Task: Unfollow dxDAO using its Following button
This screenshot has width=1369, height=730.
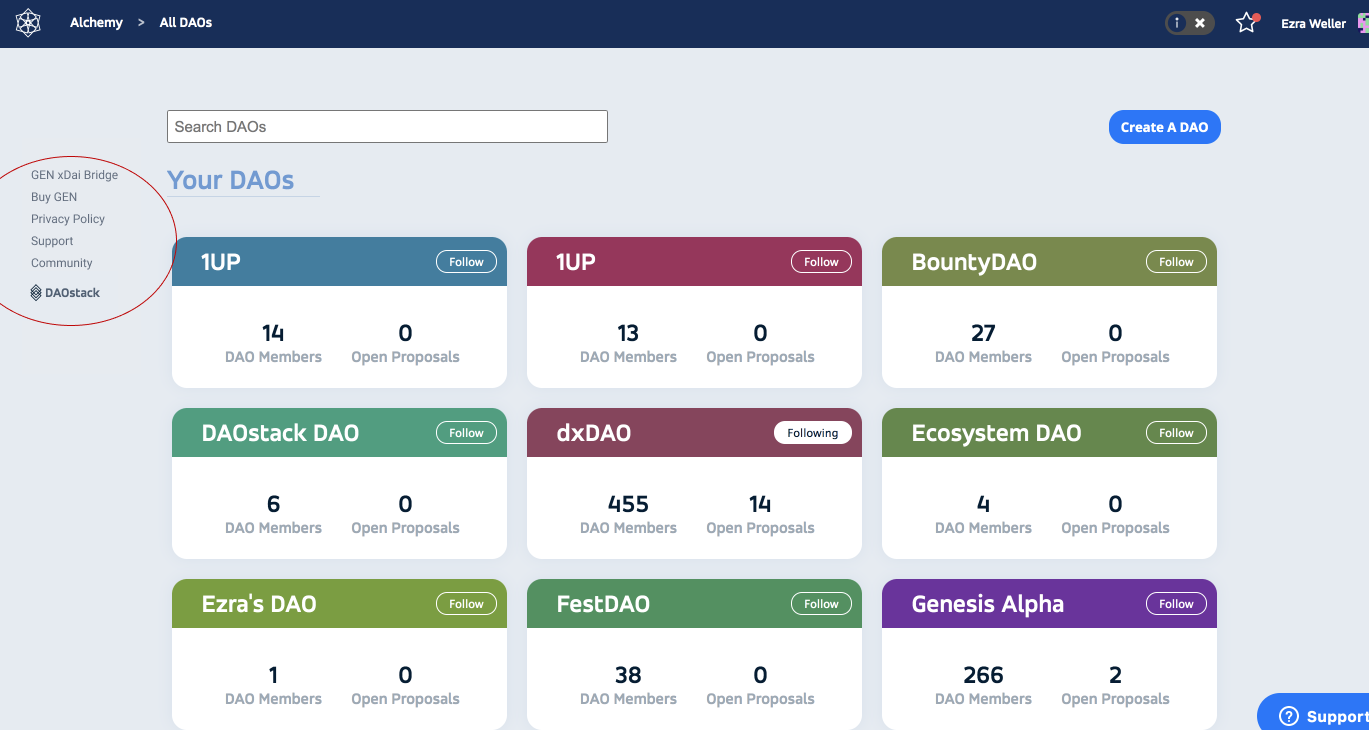Action: (813, 432)
